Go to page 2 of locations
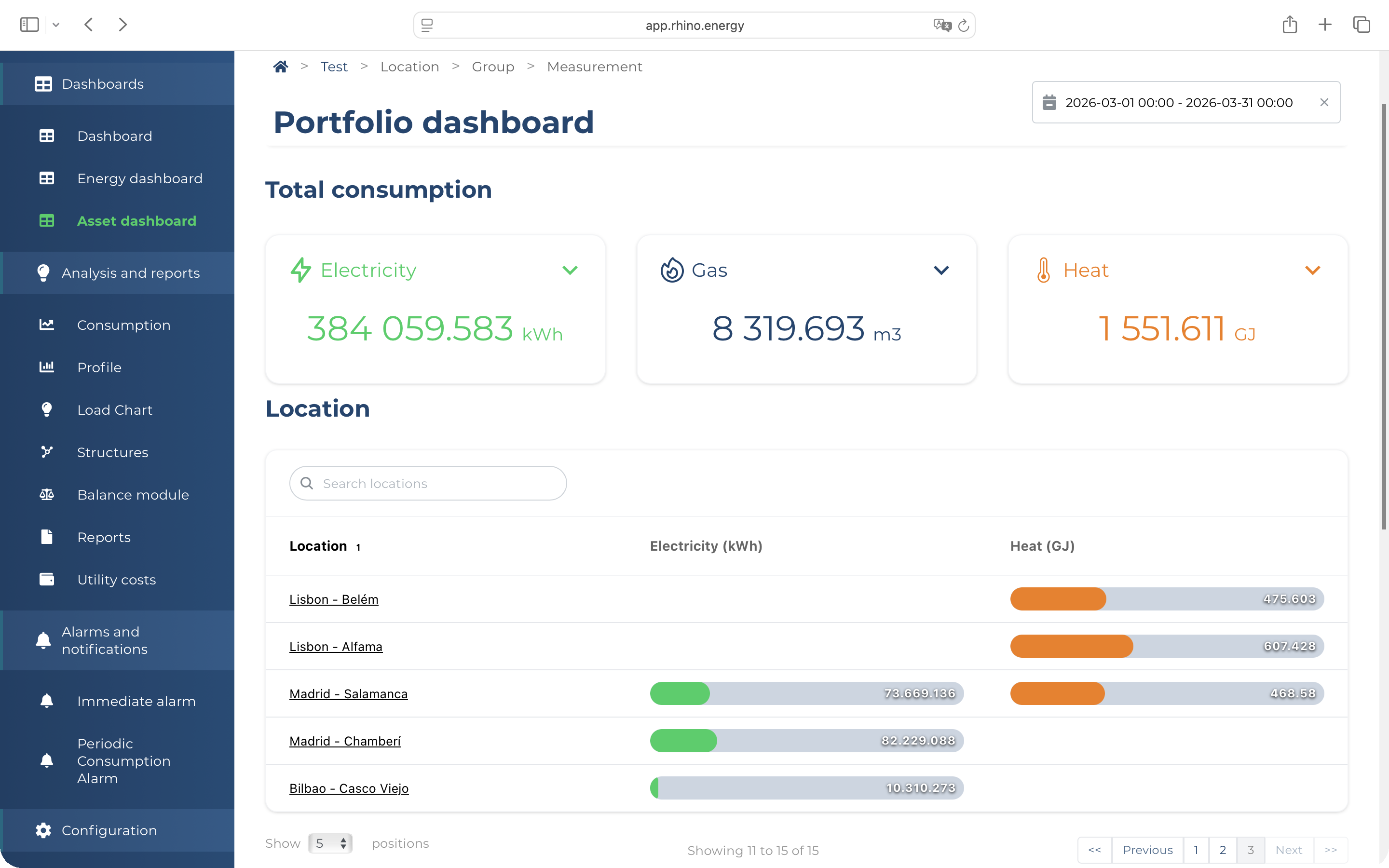 coord(1223,850)
